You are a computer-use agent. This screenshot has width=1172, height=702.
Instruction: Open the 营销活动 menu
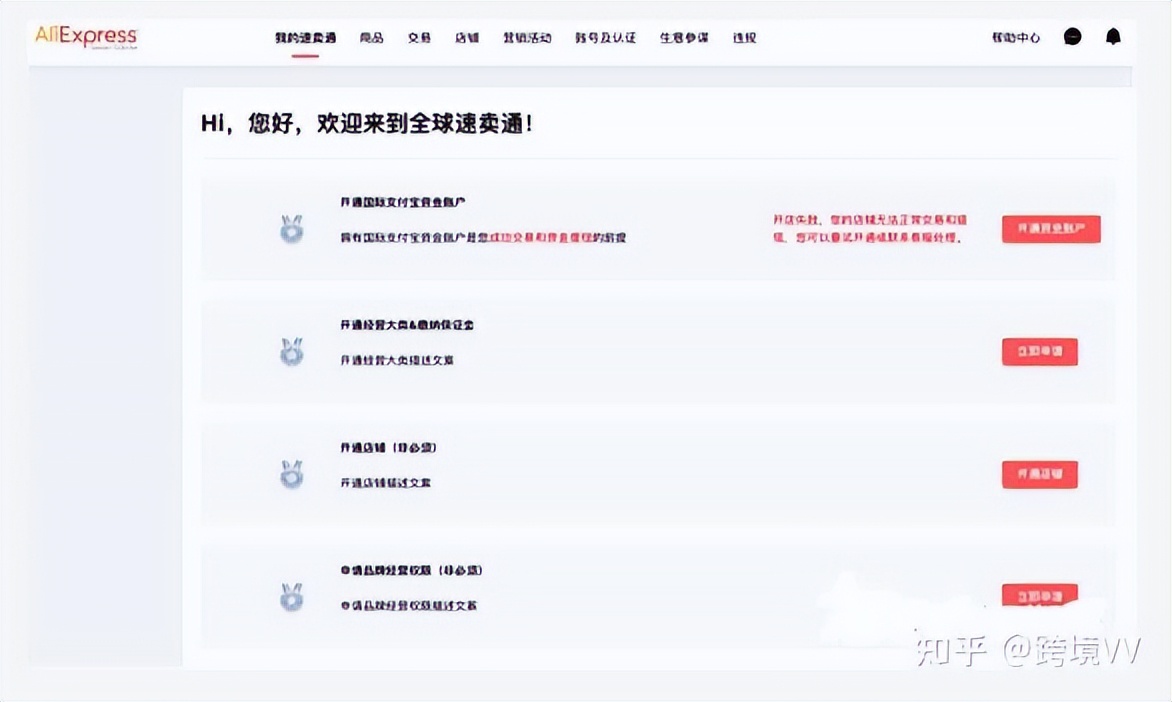coord(527,35)
